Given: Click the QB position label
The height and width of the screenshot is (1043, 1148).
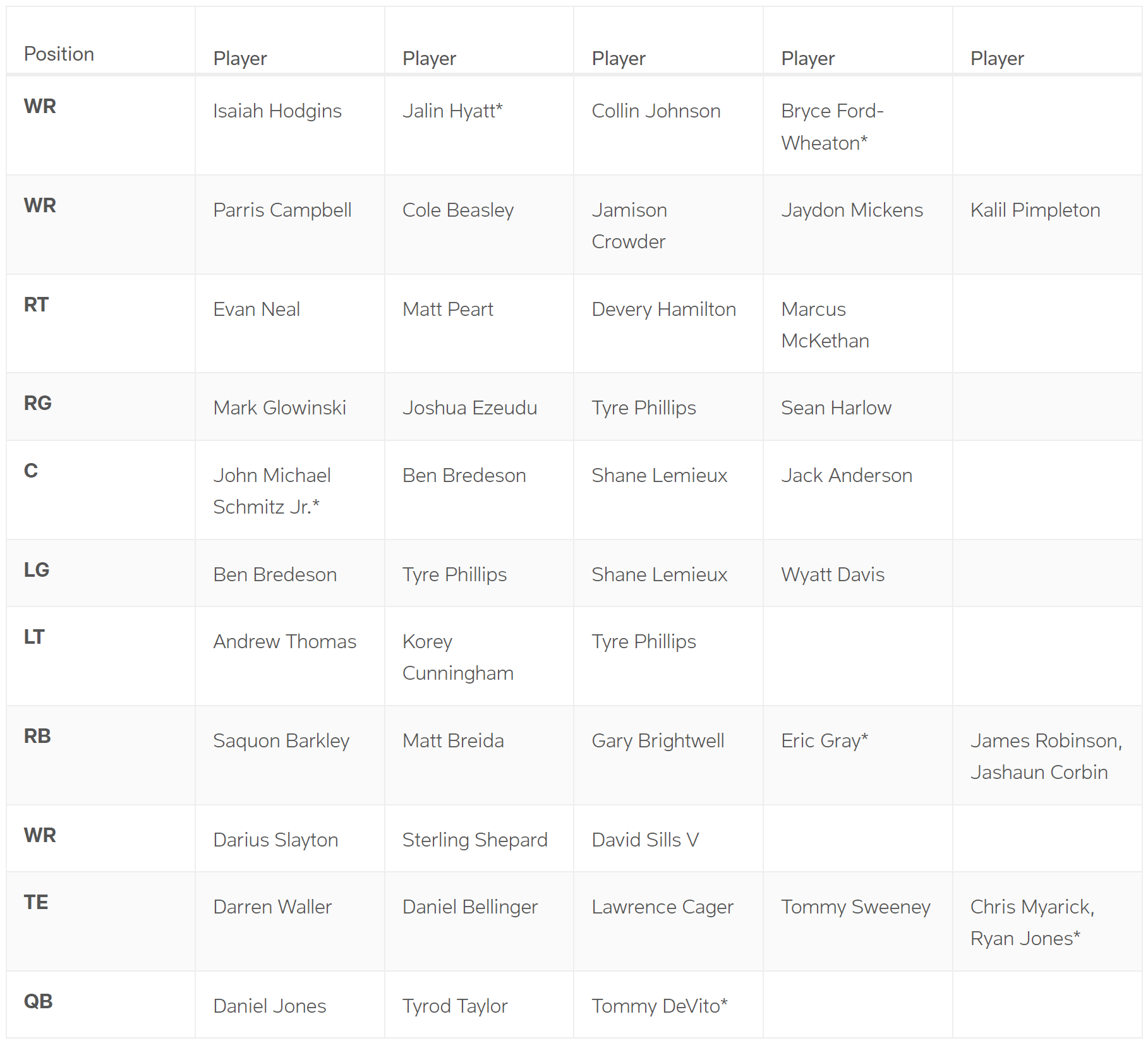Looking at the screenshot, I should (38, 1002).
